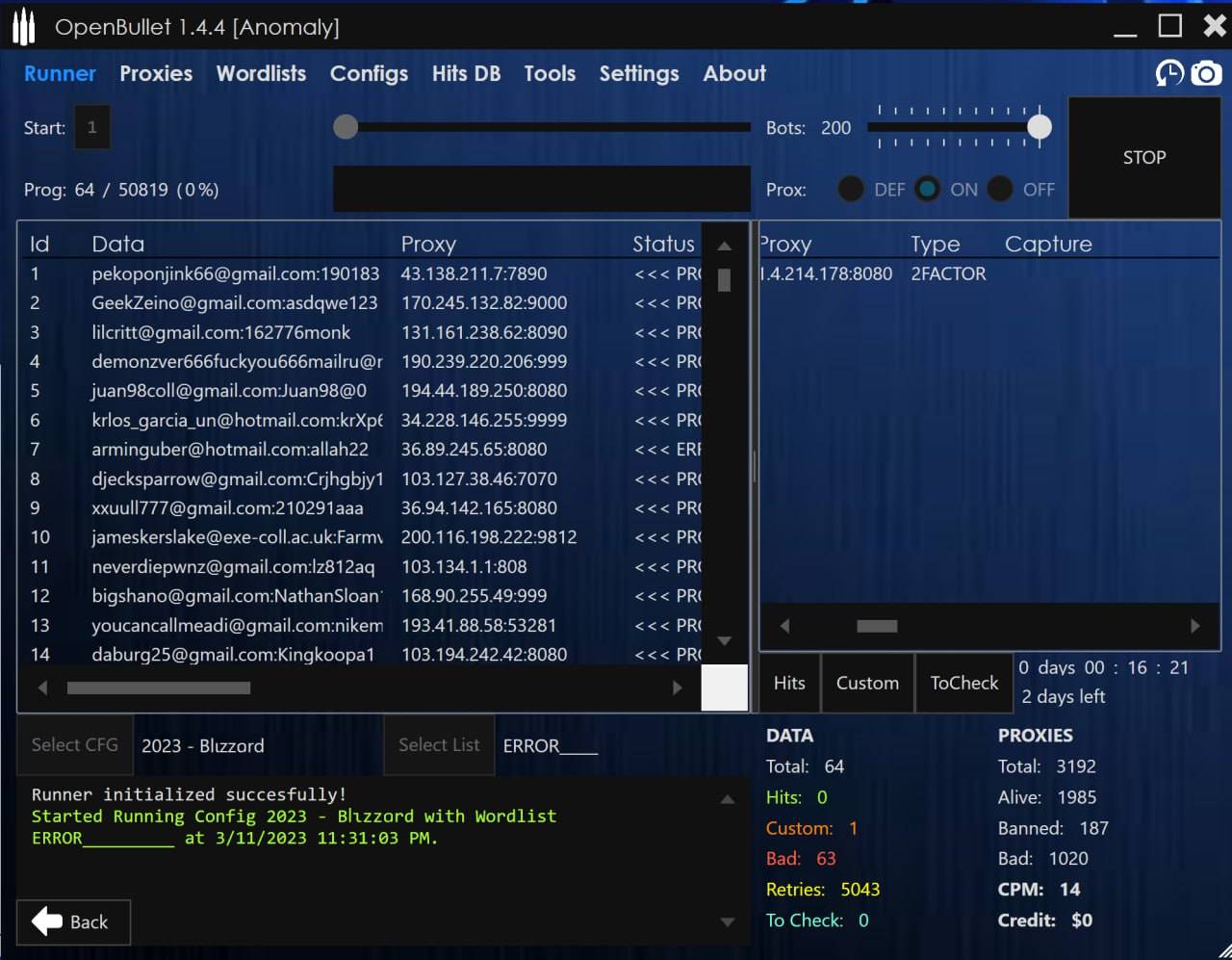Click the bullets logo in title bar
Screen dimensions: 1232x960
click(x=23, y=27)
